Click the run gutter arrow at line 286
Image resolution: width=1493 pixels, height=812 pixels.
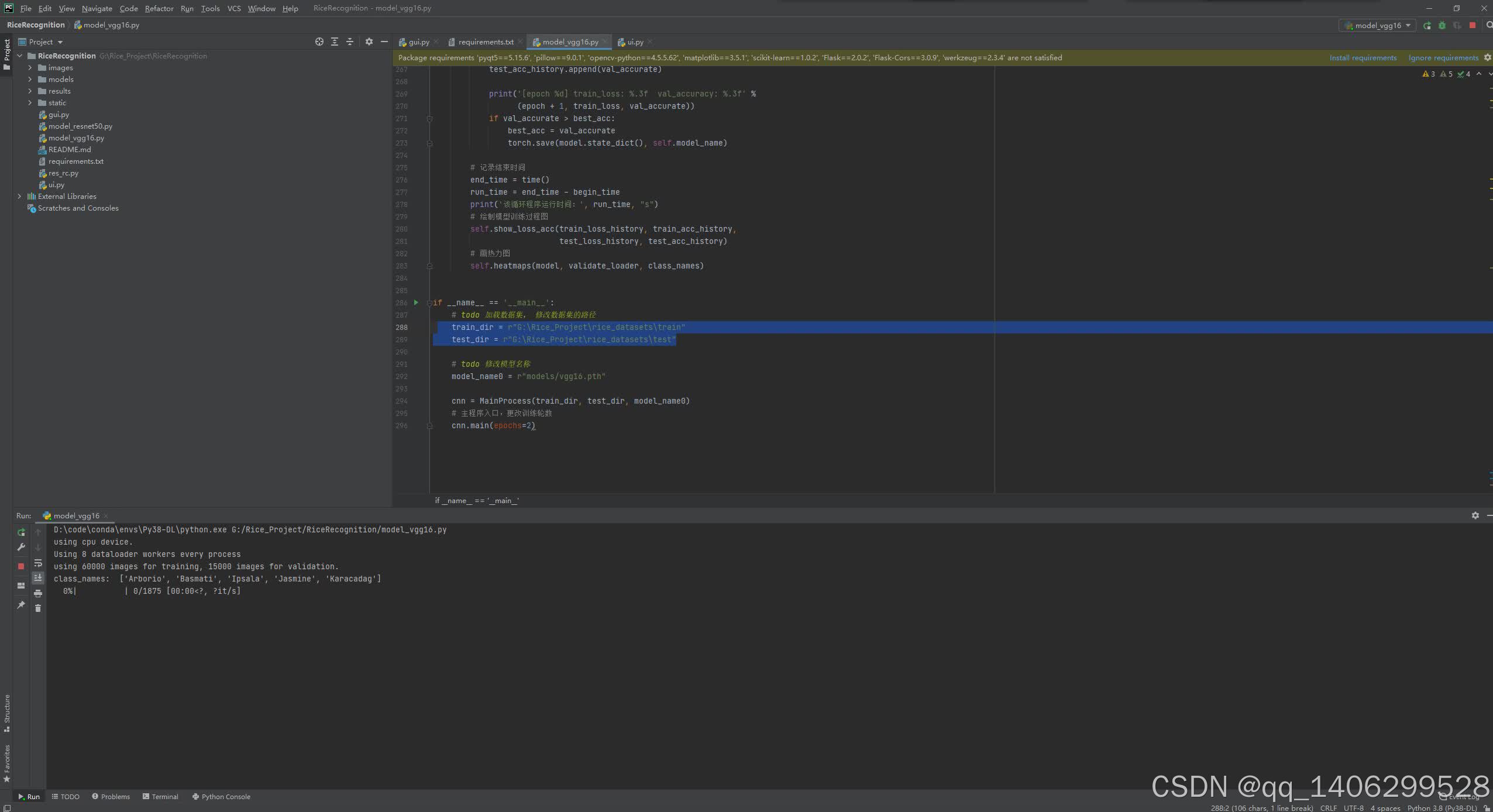(416, 302)
